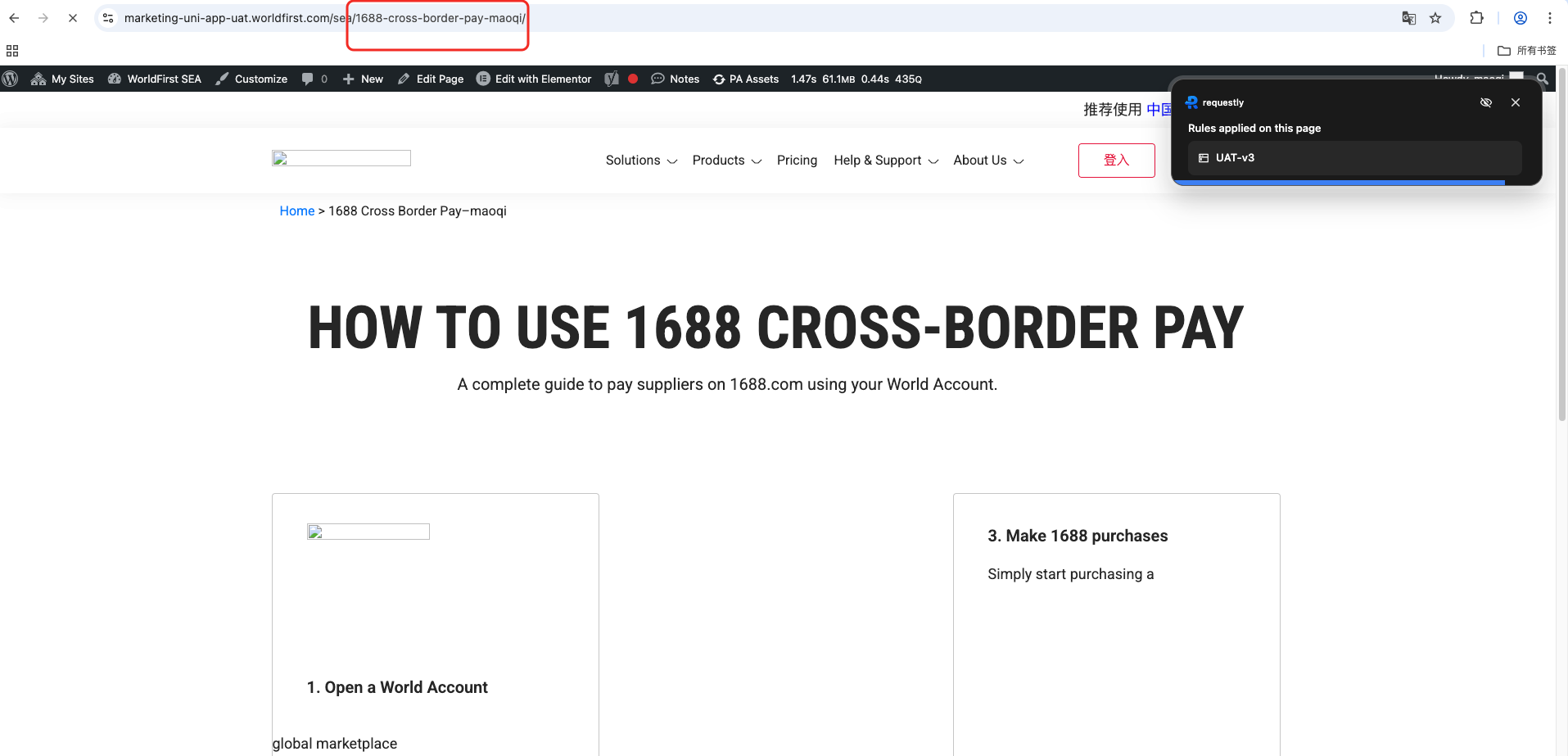Click Edit with Elementor in admin bar
Image resolution: width=1568 pixels, height=756 pixels.
pyautogui.click(x=534, y=79)
